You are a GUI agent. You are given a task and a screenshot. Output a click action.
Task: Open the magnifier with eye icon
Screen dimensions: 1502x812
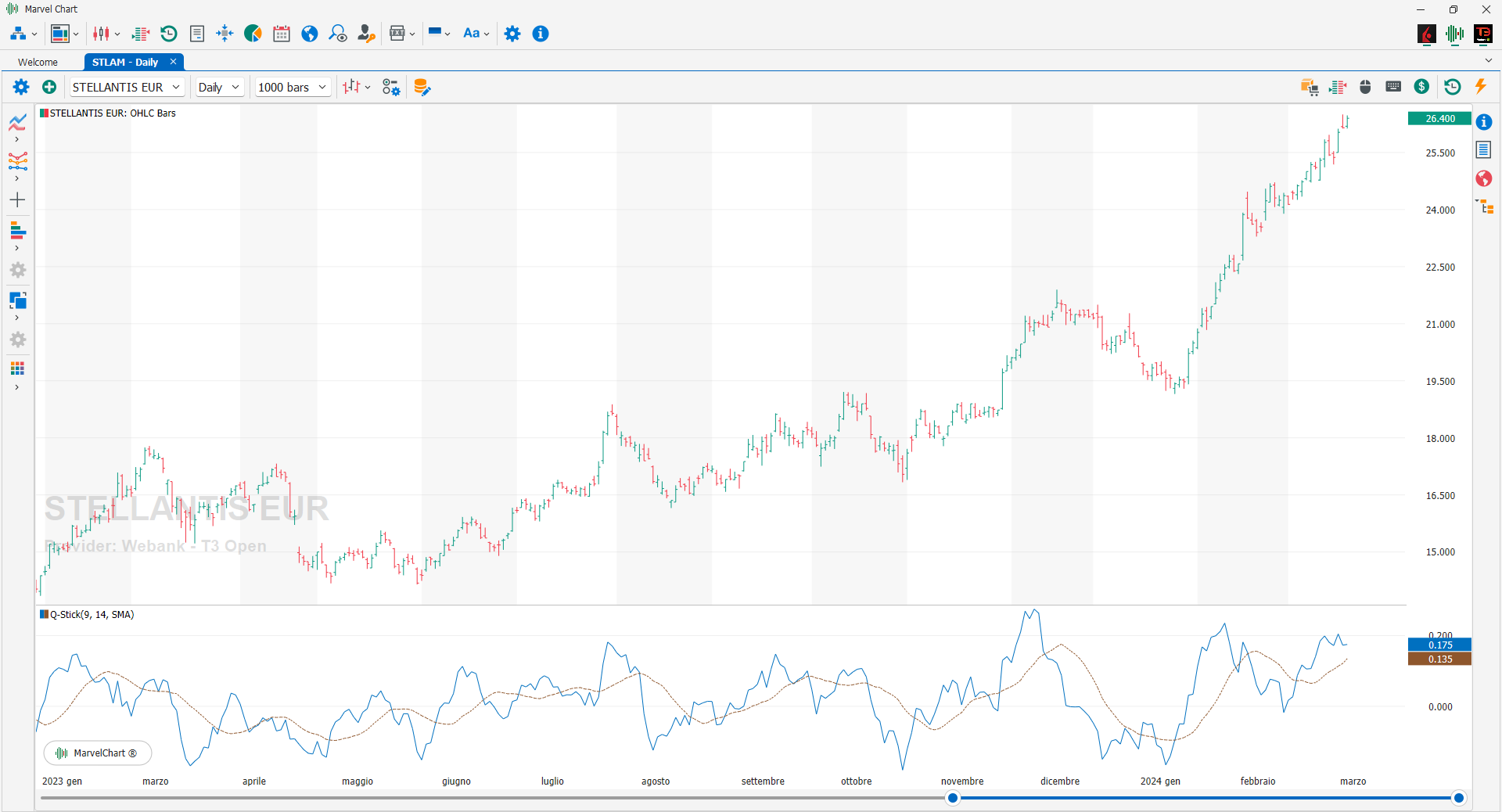(x=338, y=34)
